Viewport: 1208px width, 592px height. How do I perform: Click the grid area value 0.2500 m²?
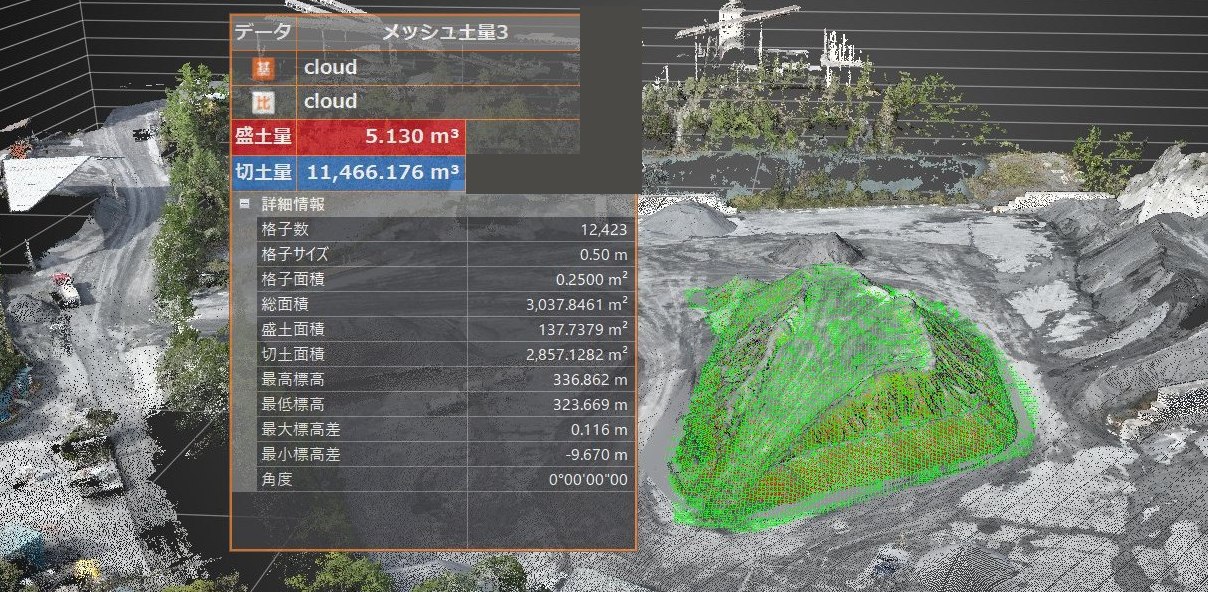click(592, 279)
